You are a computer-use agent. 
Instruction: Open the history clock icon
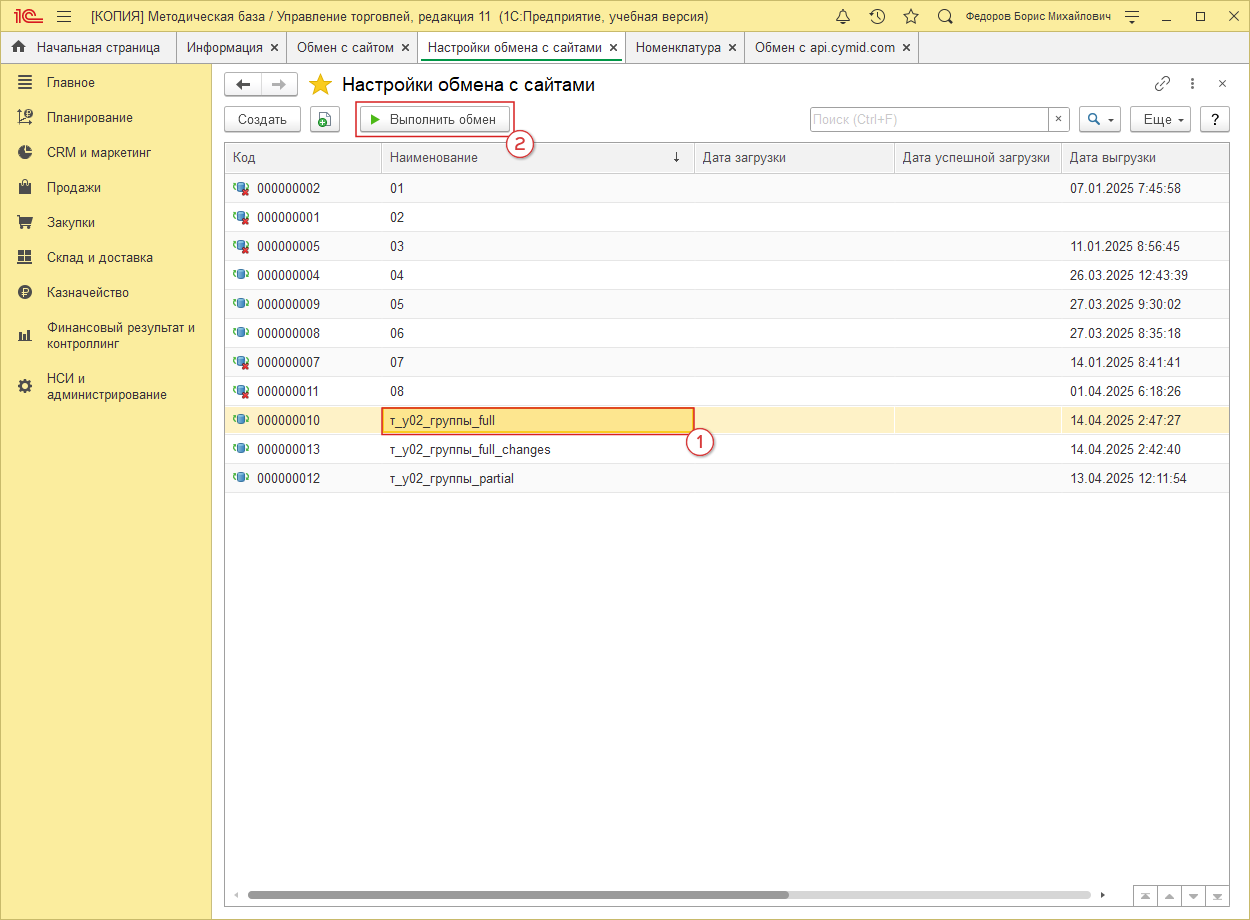pos(877,17)
